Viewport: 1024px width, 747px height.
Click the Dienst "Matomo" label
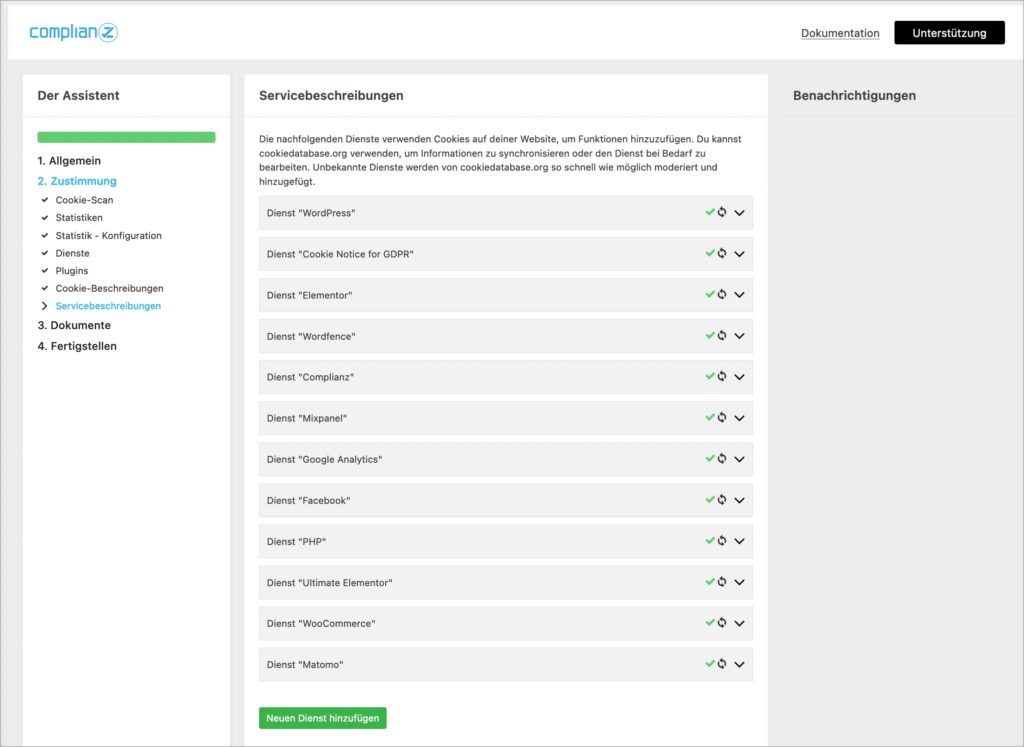point(305,665)
